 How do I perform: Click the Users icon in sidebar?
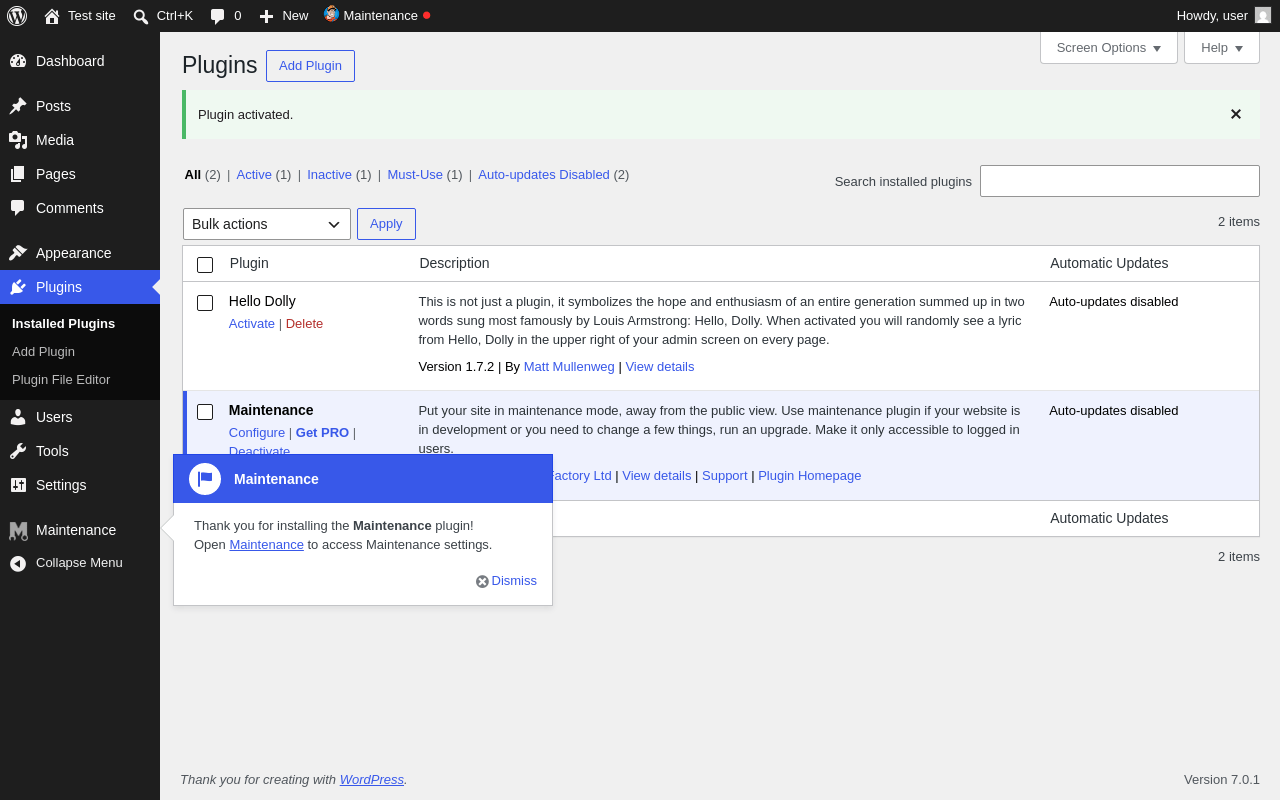(18, 417)
